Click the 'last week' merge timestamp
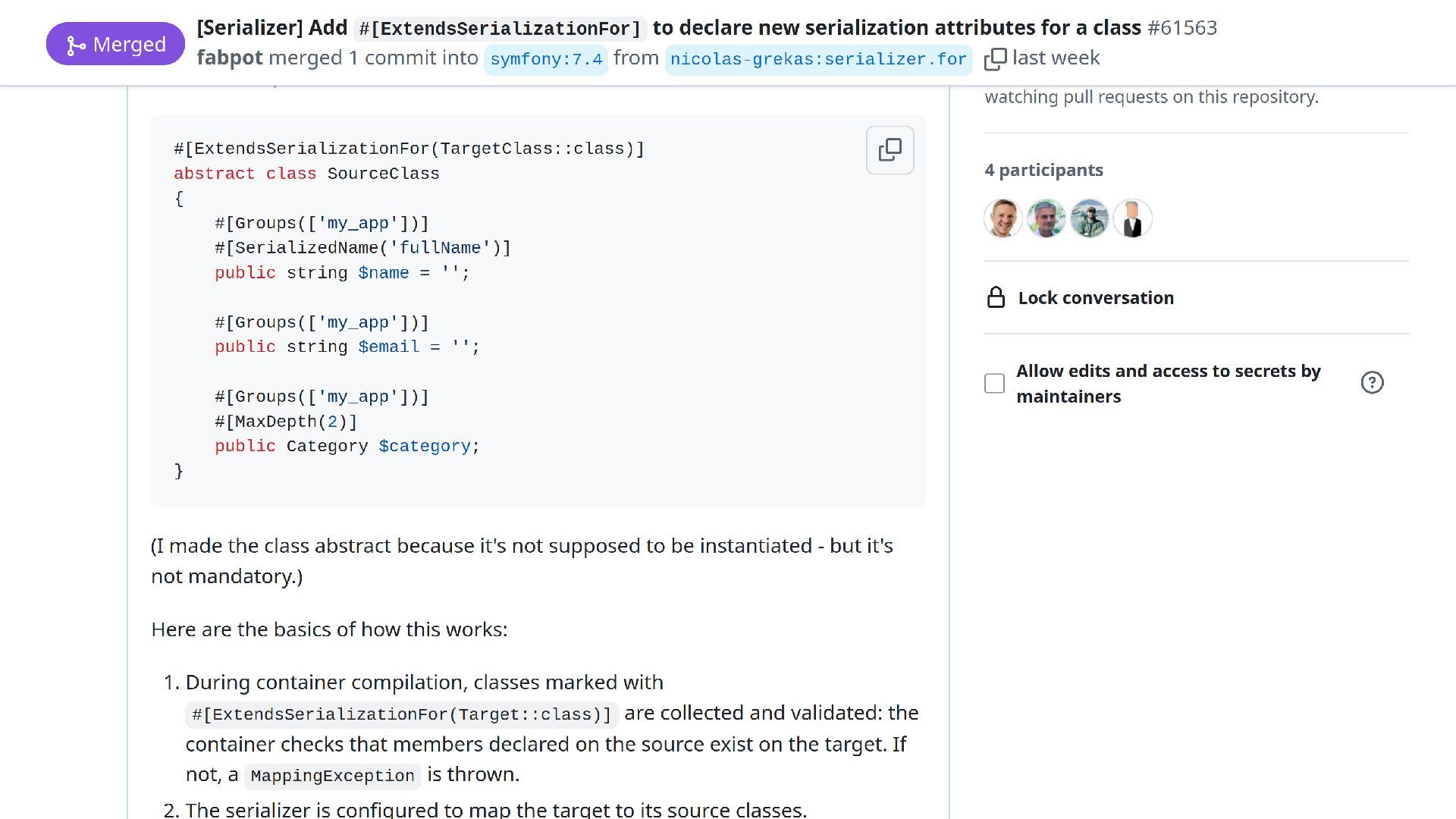This screenshot has width=1456, height=819. coord(1056,58)
